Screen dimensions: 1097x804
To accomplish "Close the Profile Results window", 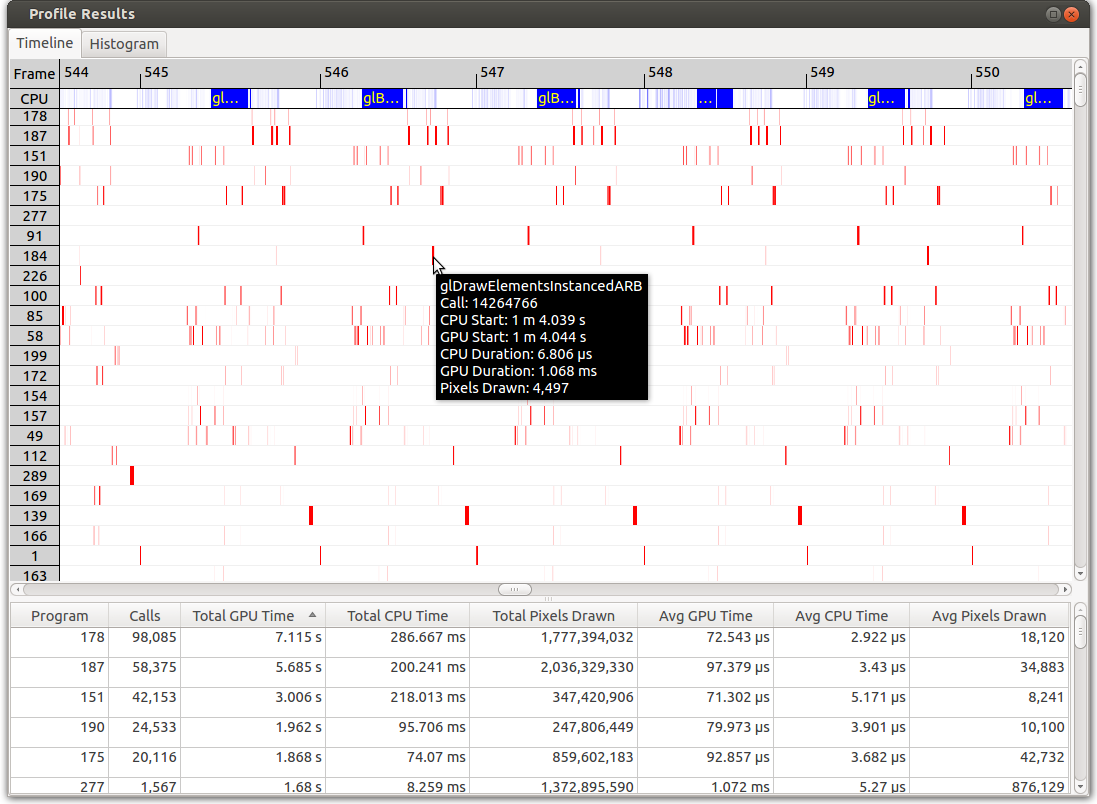I will click(1073, 14).
